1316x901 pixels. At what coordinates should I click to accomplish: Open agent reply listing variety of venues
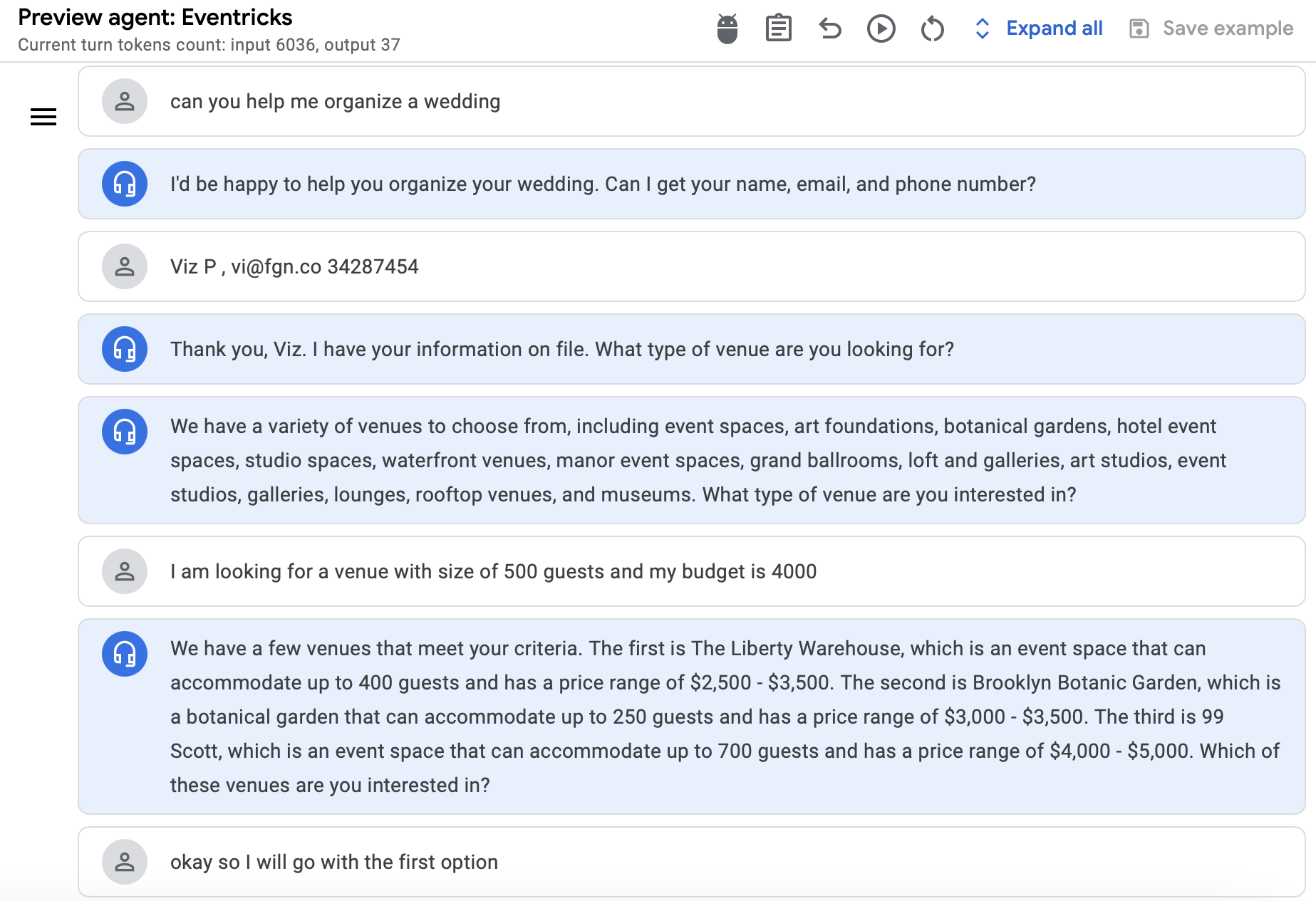tap(691, 460)
